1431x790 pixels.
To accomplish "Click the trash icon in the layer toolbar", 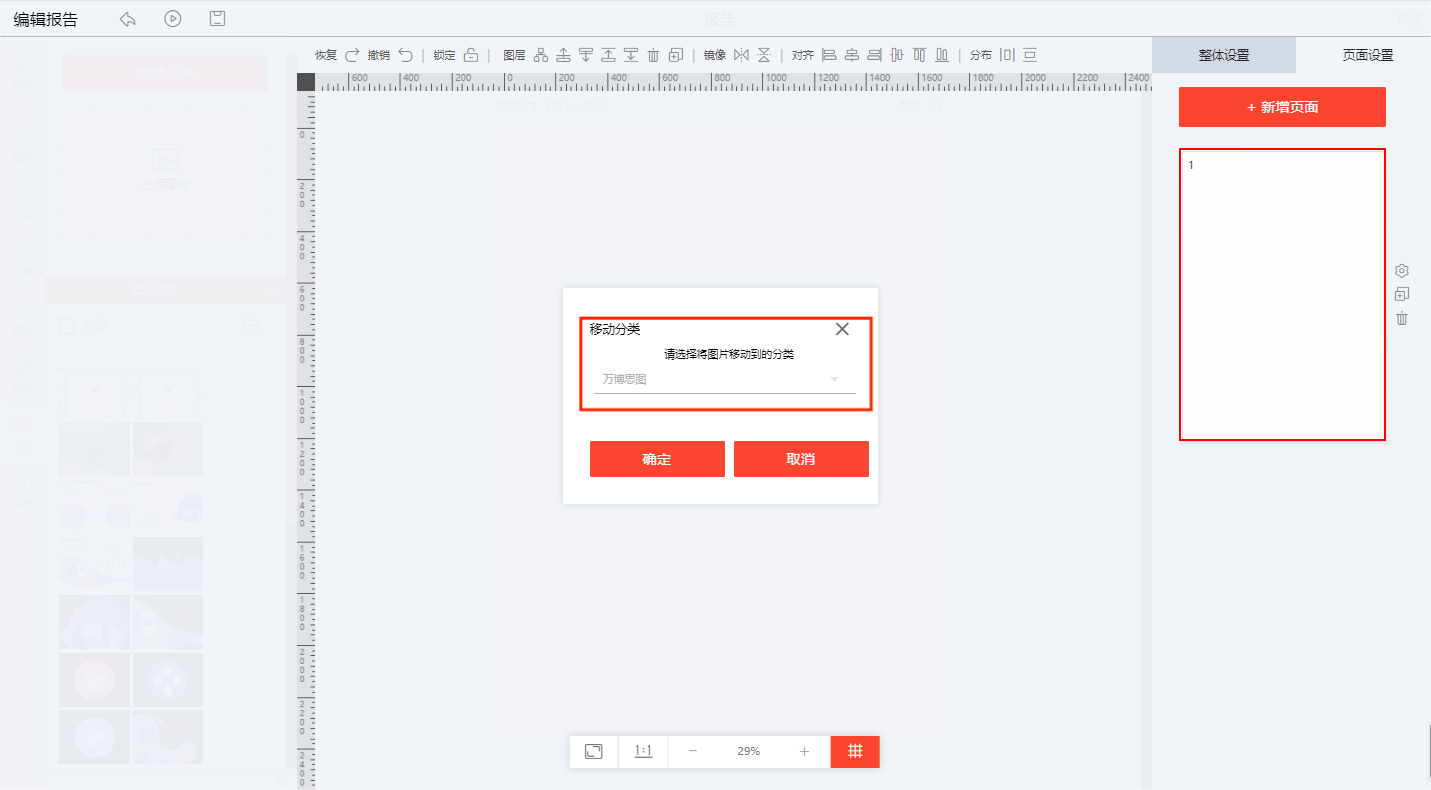I will click(x=653, y=55).
